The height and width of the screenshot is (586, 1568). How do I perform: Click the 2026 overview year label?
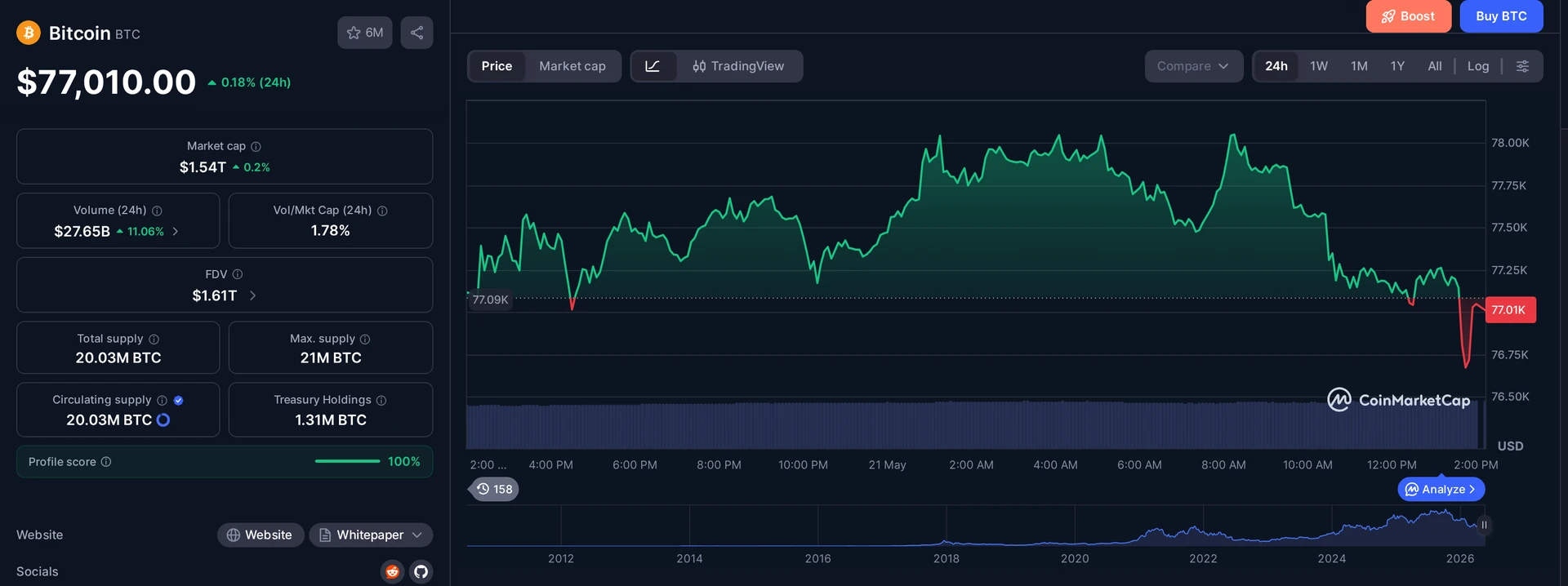[1460, 558]
